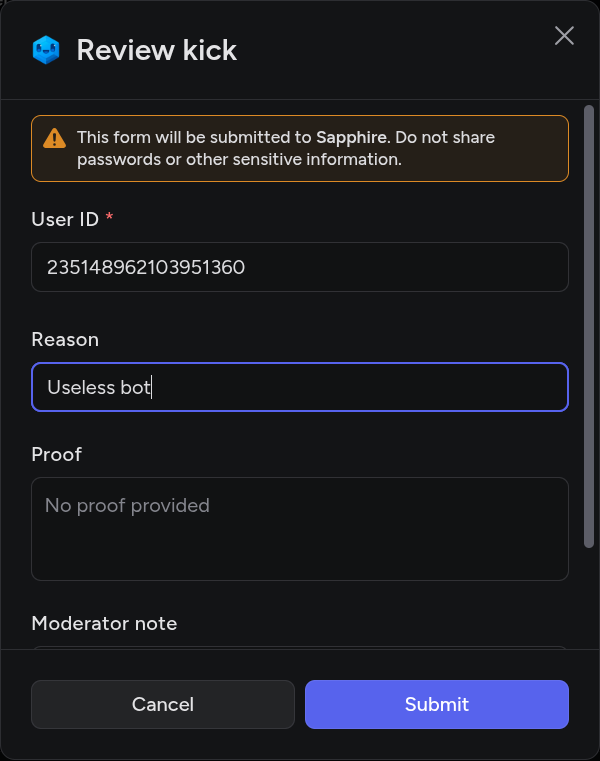Click the 'Moderator note' label
The height and width of the screenshot is (761, 600).
coord(104,623)
